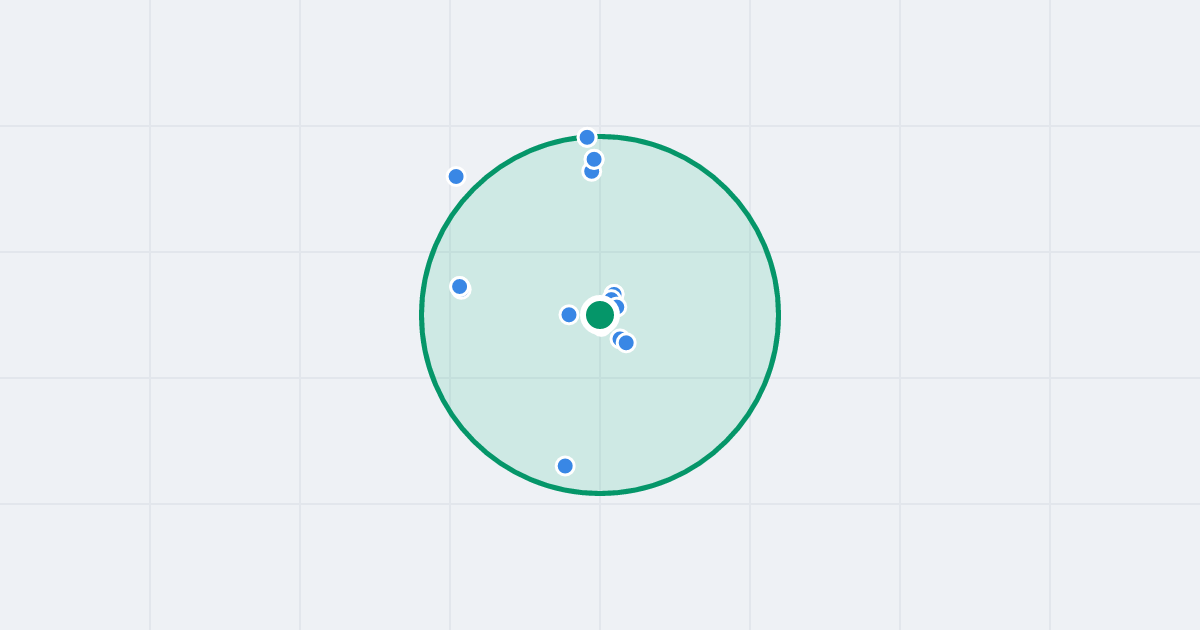This screenshot has width=1200, height=630.
Task: Select the upper of two overlapping blue points near the top
Action: (594, 159)
